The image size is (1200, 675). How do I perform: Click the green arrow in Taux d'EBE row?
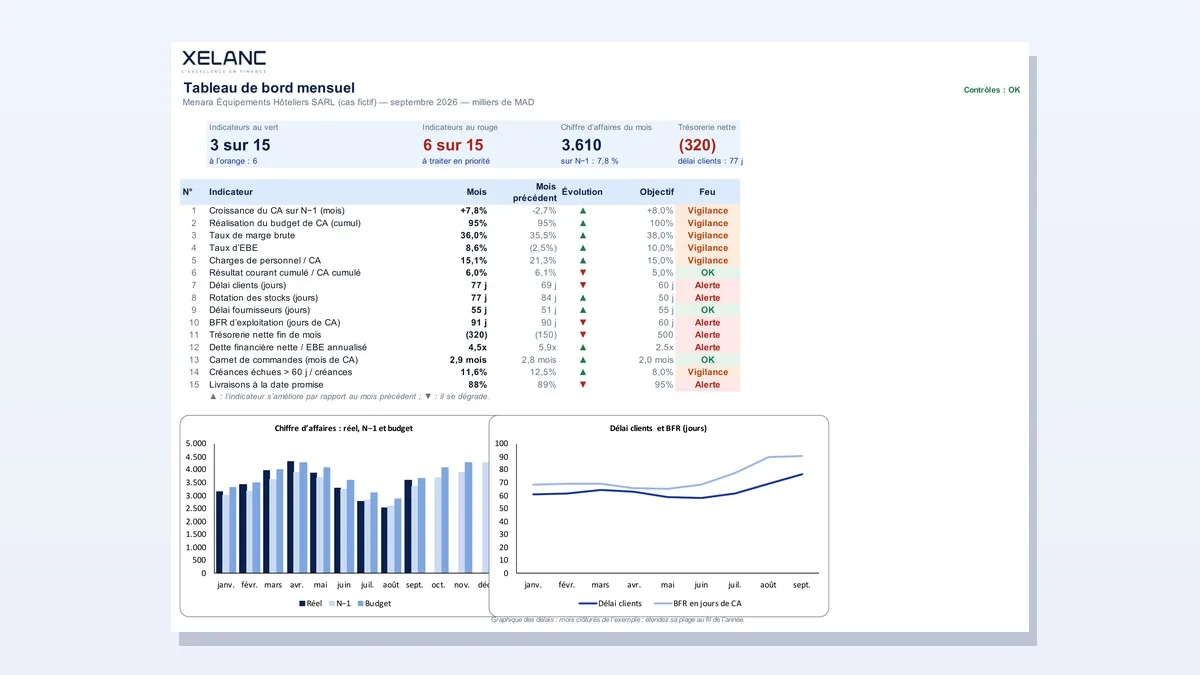583,248
